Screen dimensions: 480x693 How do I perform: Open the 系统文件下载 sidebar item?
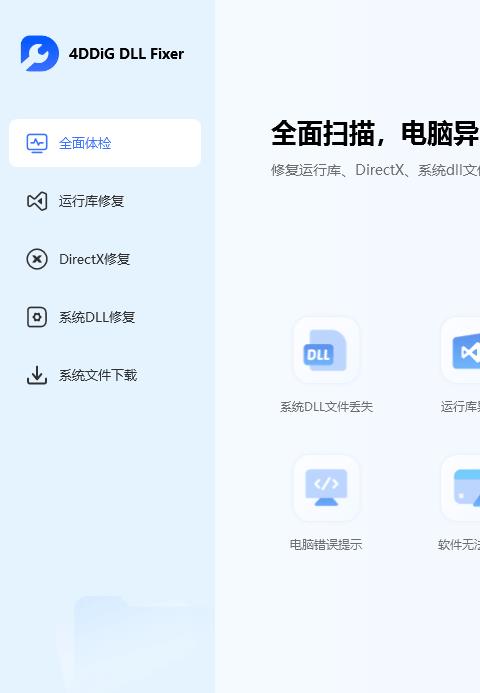105,375
